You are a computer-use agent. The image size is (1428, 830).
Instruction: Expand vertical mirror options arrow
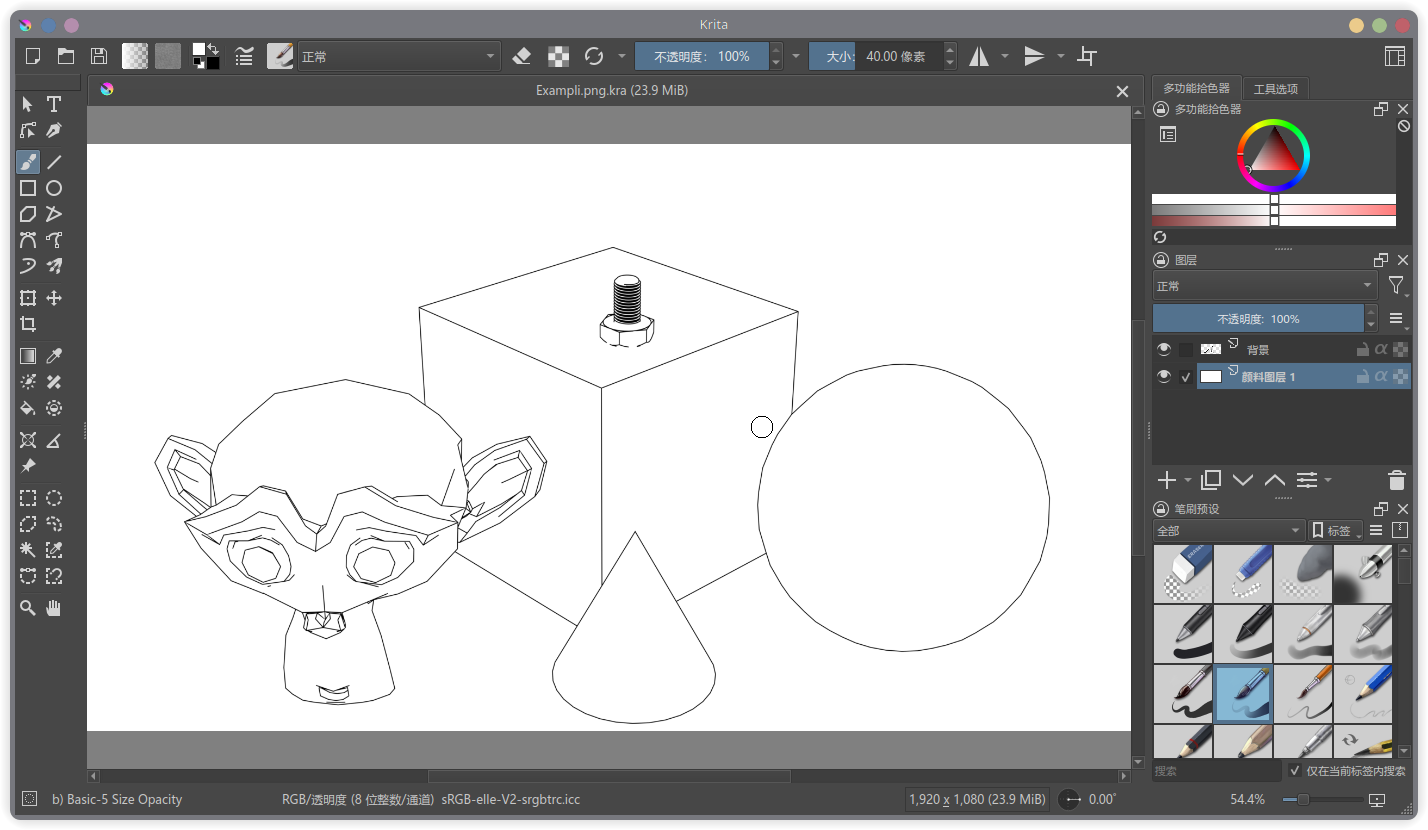[x=1061, y=56]
